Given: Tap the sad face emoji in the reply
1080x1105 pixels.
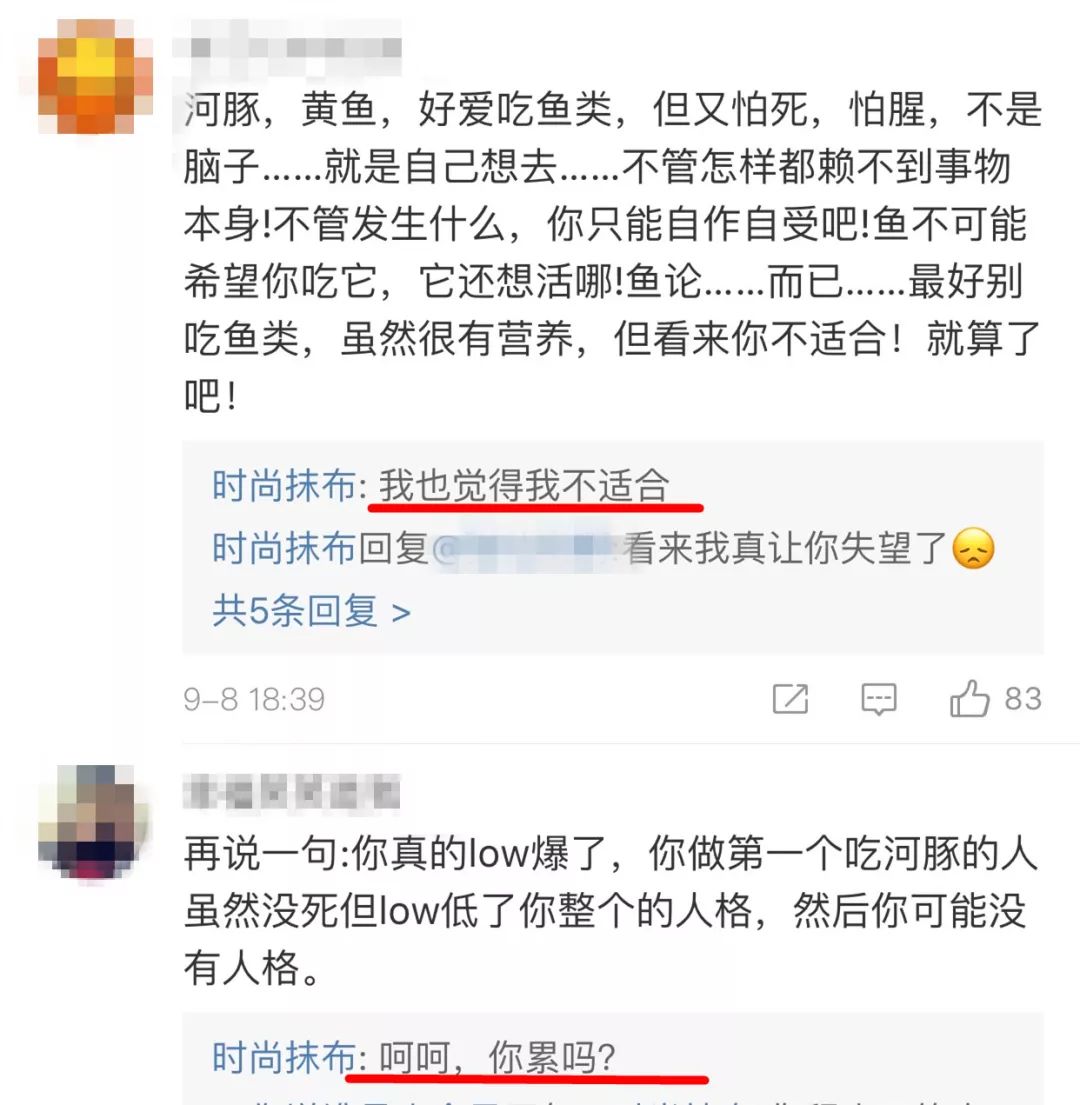Looking at the screenshot, I should [973, 548].
